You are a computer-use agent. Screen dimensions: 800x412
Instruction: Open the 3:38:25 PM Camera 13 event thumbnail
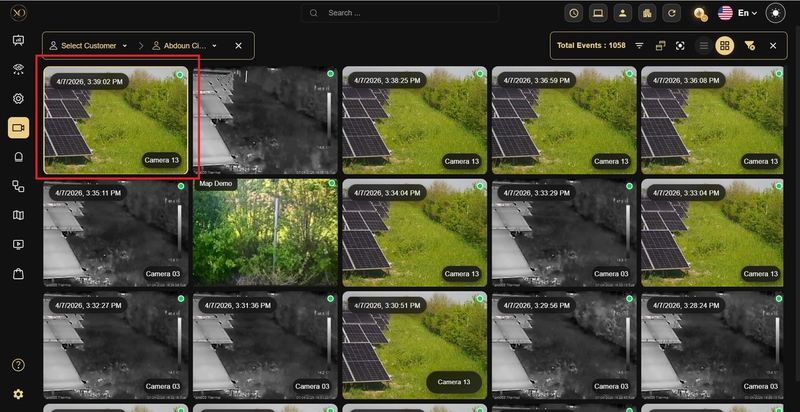point(415,120)
